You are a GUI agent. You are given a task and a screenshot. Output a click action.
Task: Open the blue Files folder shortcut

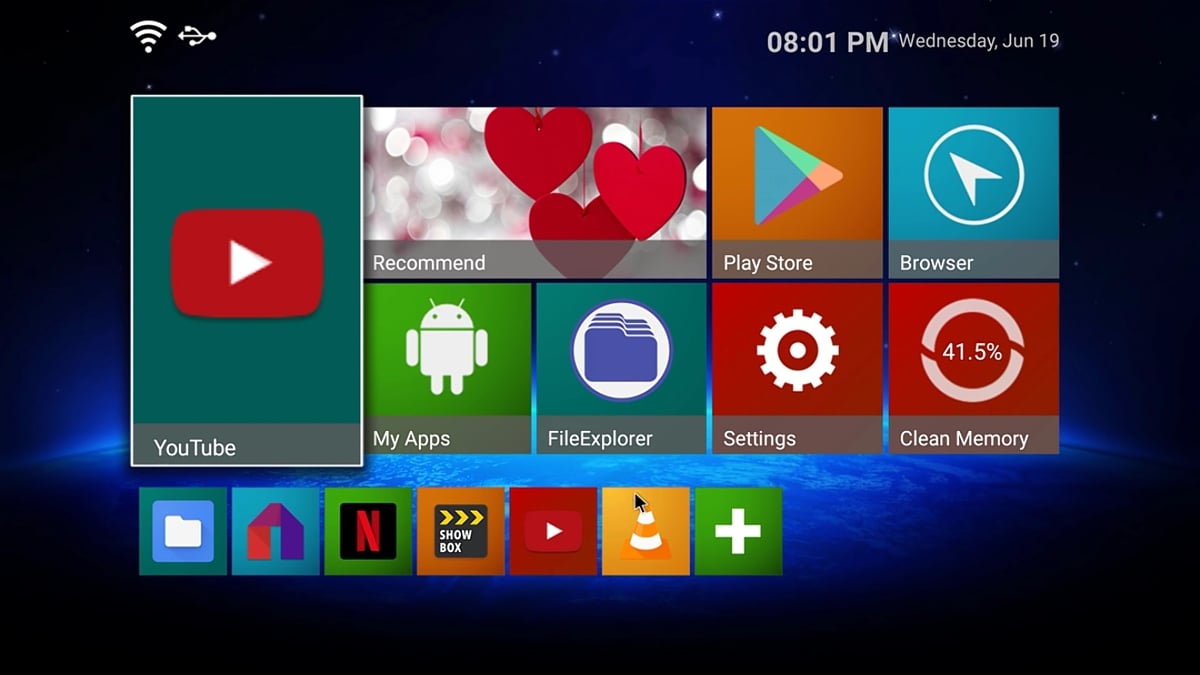183,531
